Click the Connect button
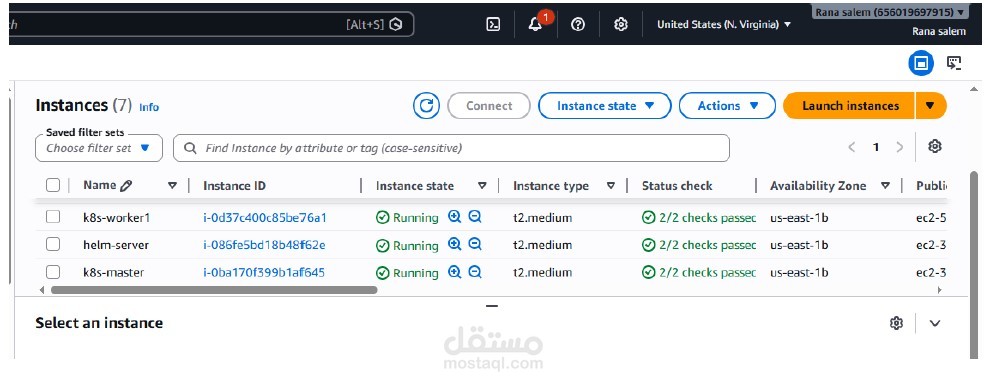Image resolution: width=988 pixels, height=380 pixels. coord(489,106)
